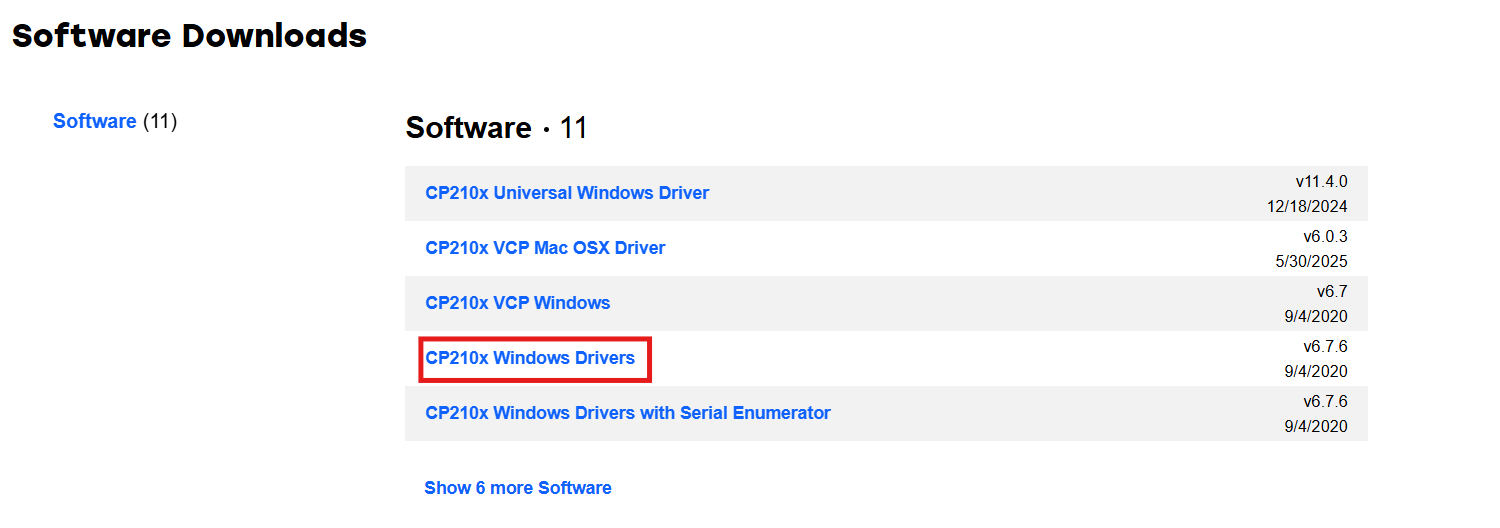Open CP210x VCP Mac OSX Driver link

545,248
